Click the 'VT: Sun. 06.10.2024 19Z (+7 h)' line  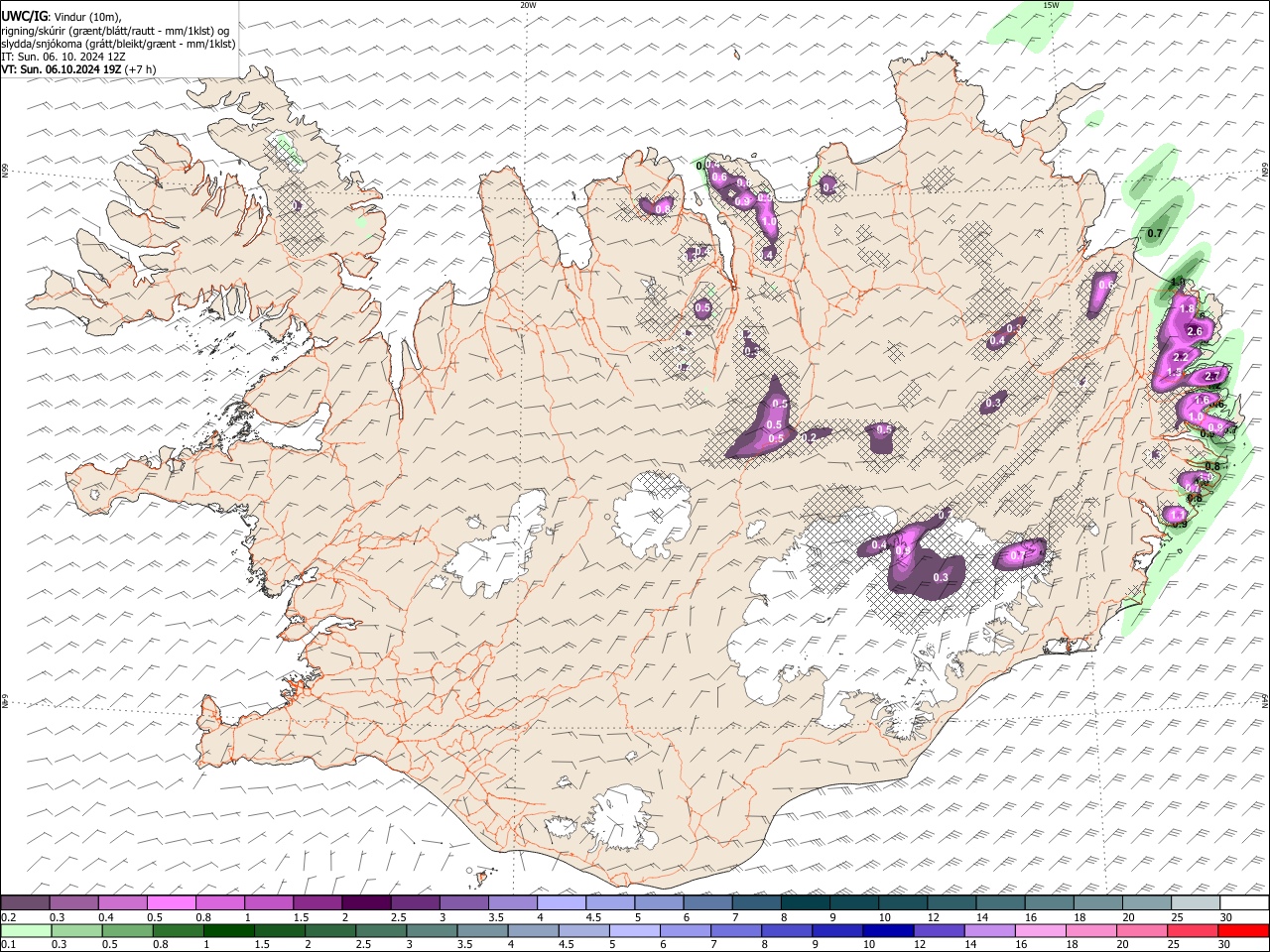click(x=78, y=70)
